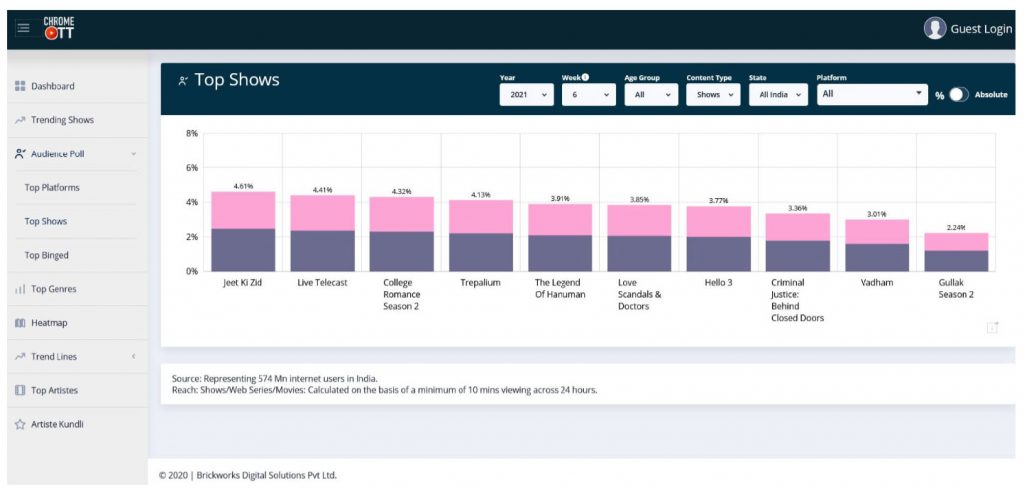Click the Chrome OTT logo
The image size is (1024, 489).
[59, 29]
